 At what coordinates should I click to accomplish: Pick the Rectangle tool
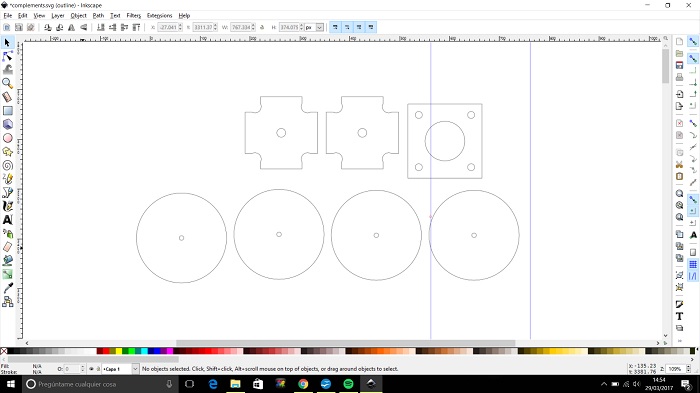pos(7,111)
